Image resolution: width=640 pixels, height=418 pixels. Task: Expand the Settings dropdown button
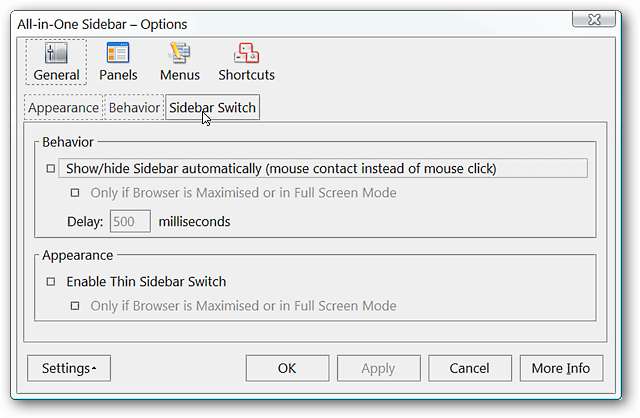[69, 368]
